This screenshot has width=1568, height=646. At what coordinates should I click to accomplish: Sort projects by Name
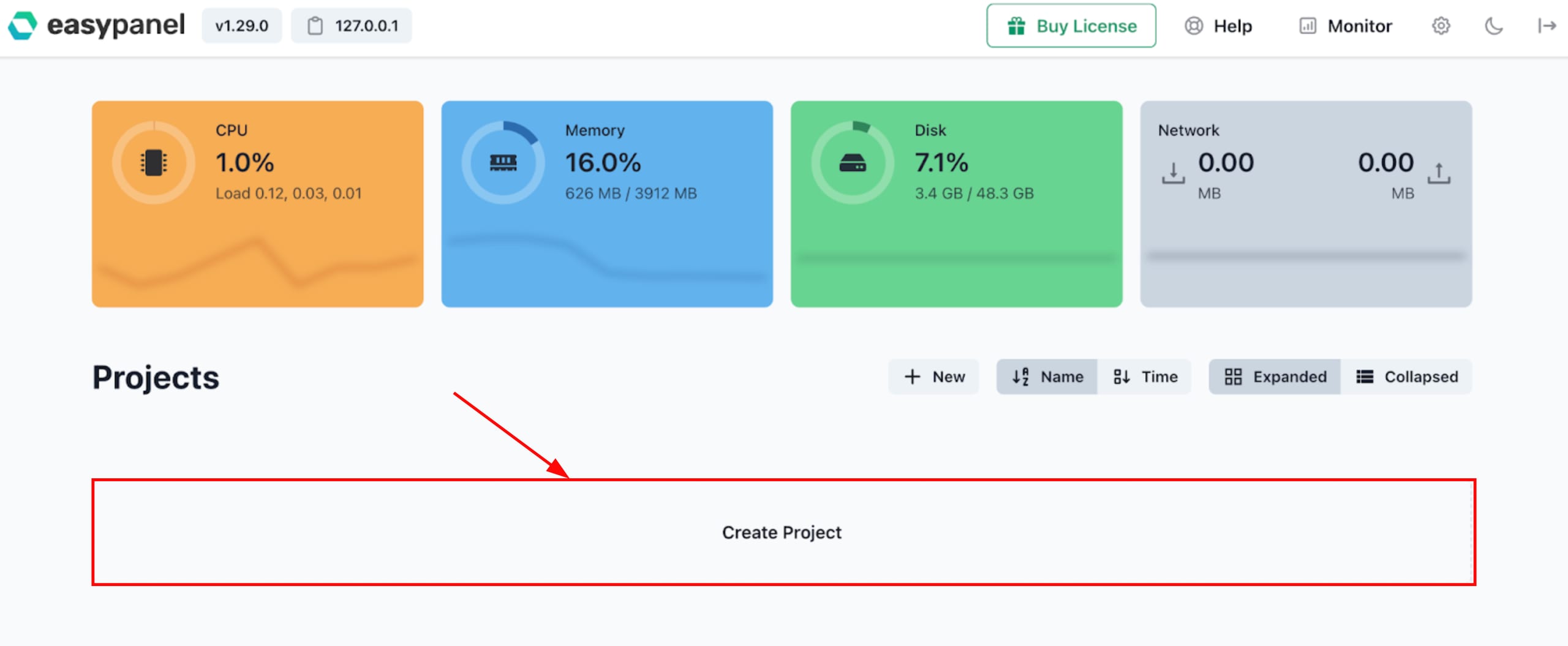click(x=1046, y=377)
